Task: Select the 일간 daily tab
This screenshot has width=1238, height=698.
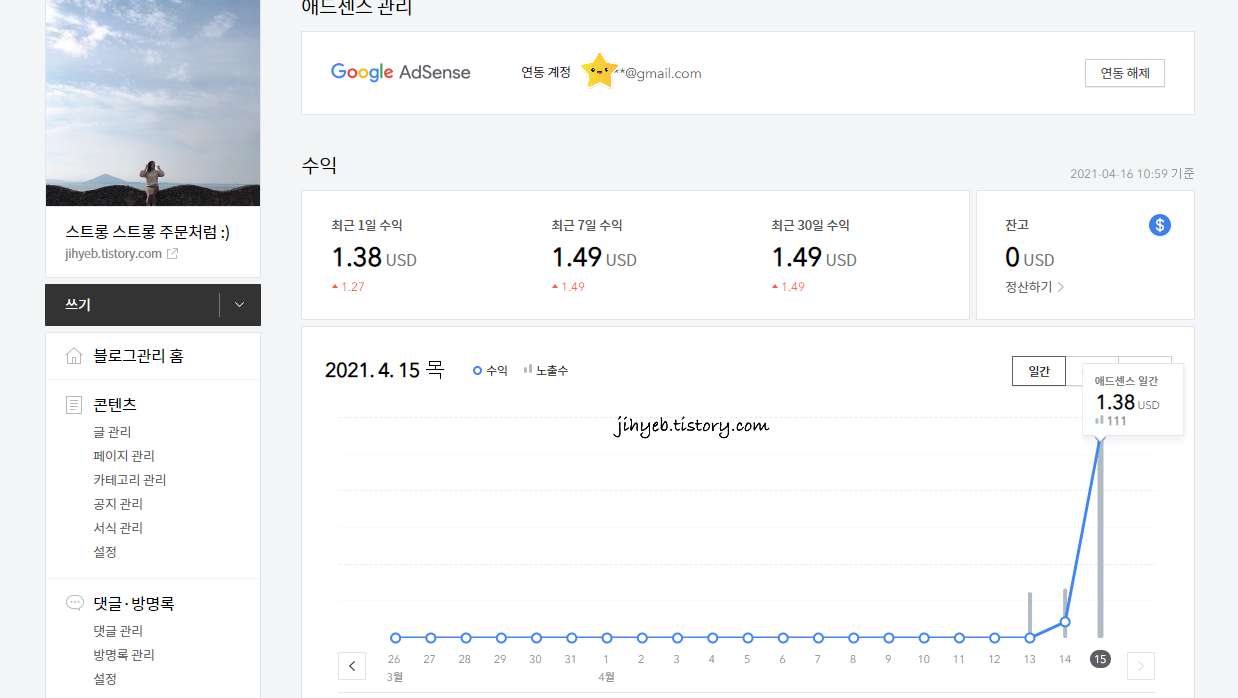Action: [1039, 371]
